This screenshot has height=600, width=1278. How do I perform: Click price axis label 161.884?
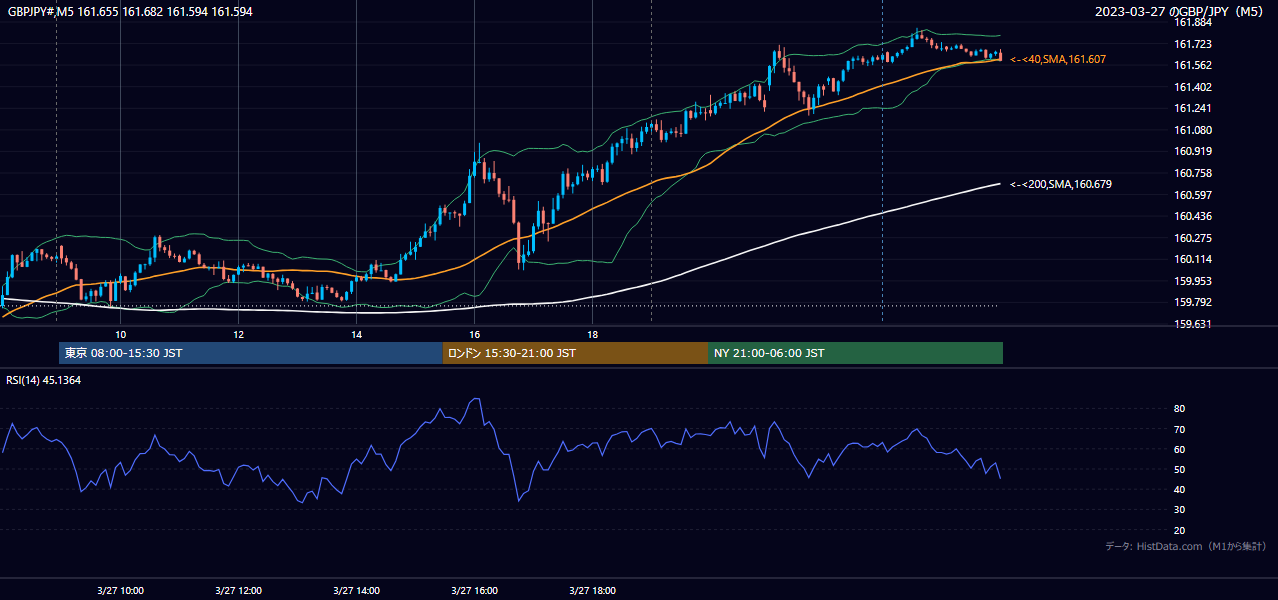(1193, 22)
